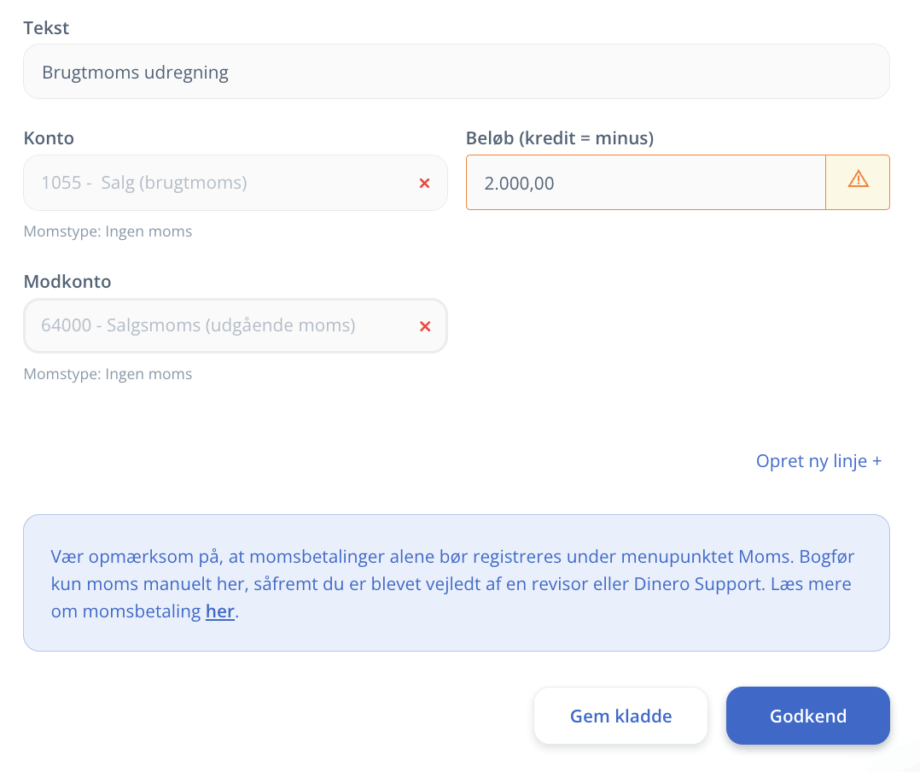Follow the 'her' link about momsbetaling
Viewport: 920px width, 772px height.
(x=220, y=612)
